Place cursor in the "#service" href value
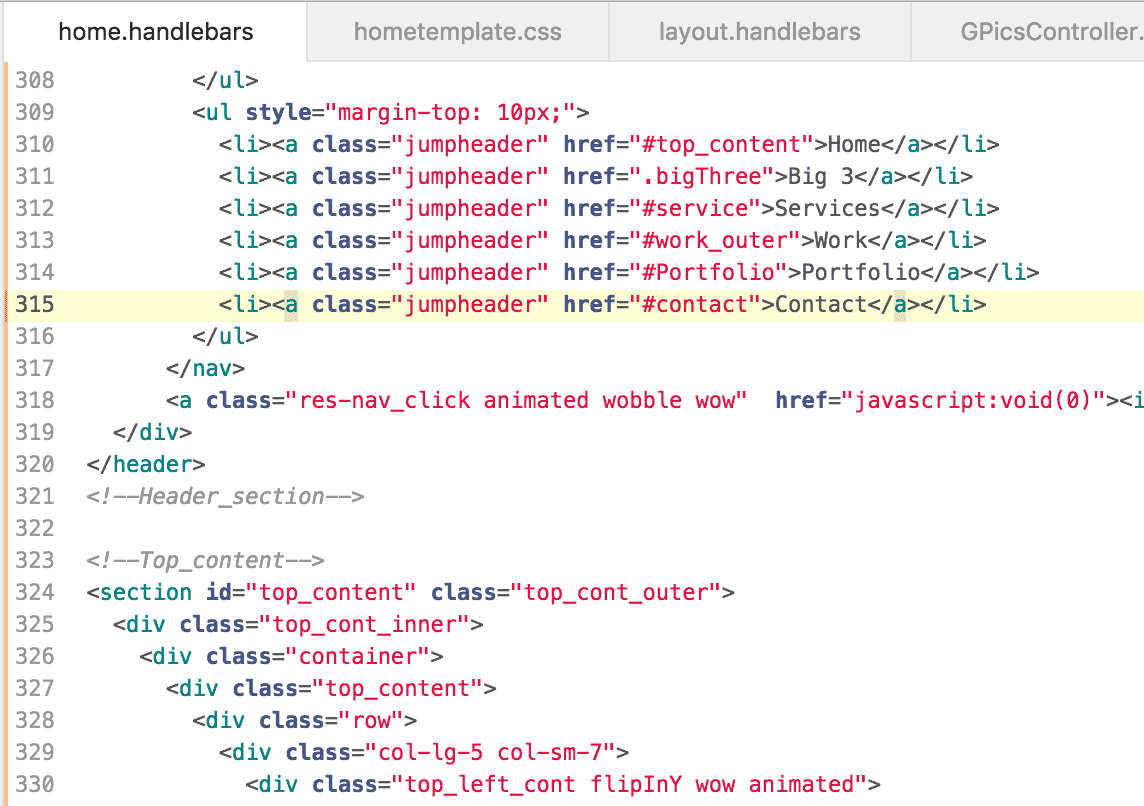1144x806 pixels. point(696,208)
